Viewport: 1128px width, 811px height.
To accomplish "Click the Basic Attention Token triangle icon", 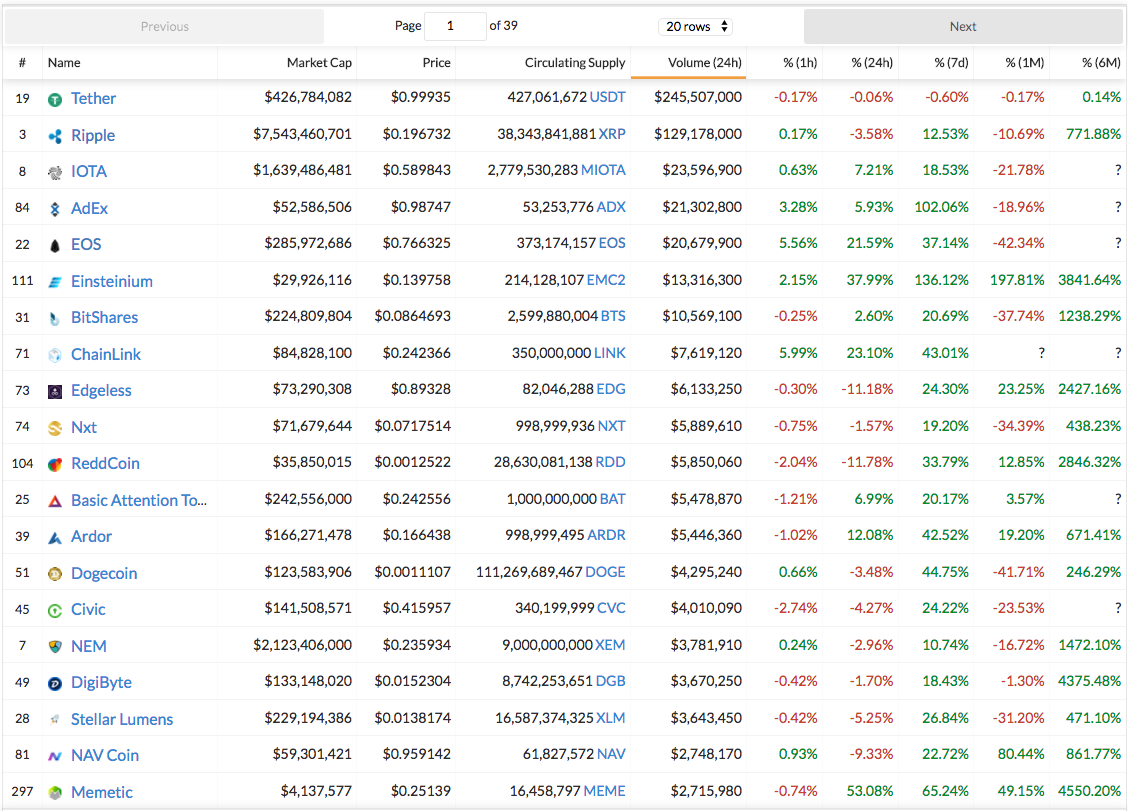I will coord(55,501).
